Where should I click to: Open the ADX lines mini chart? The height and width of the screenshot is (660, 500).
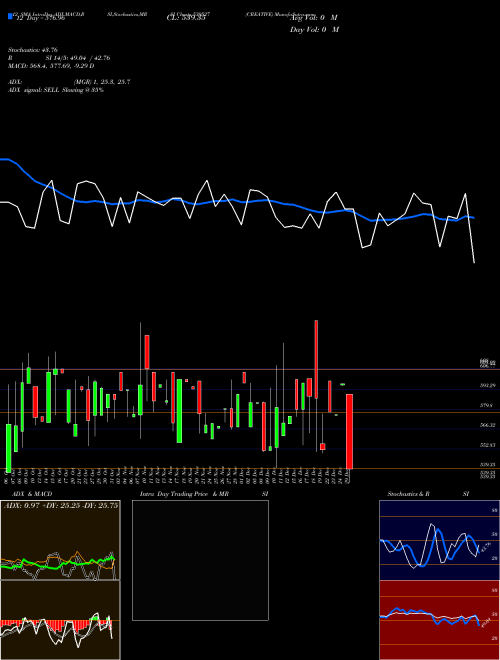click(x=60, y=540)
